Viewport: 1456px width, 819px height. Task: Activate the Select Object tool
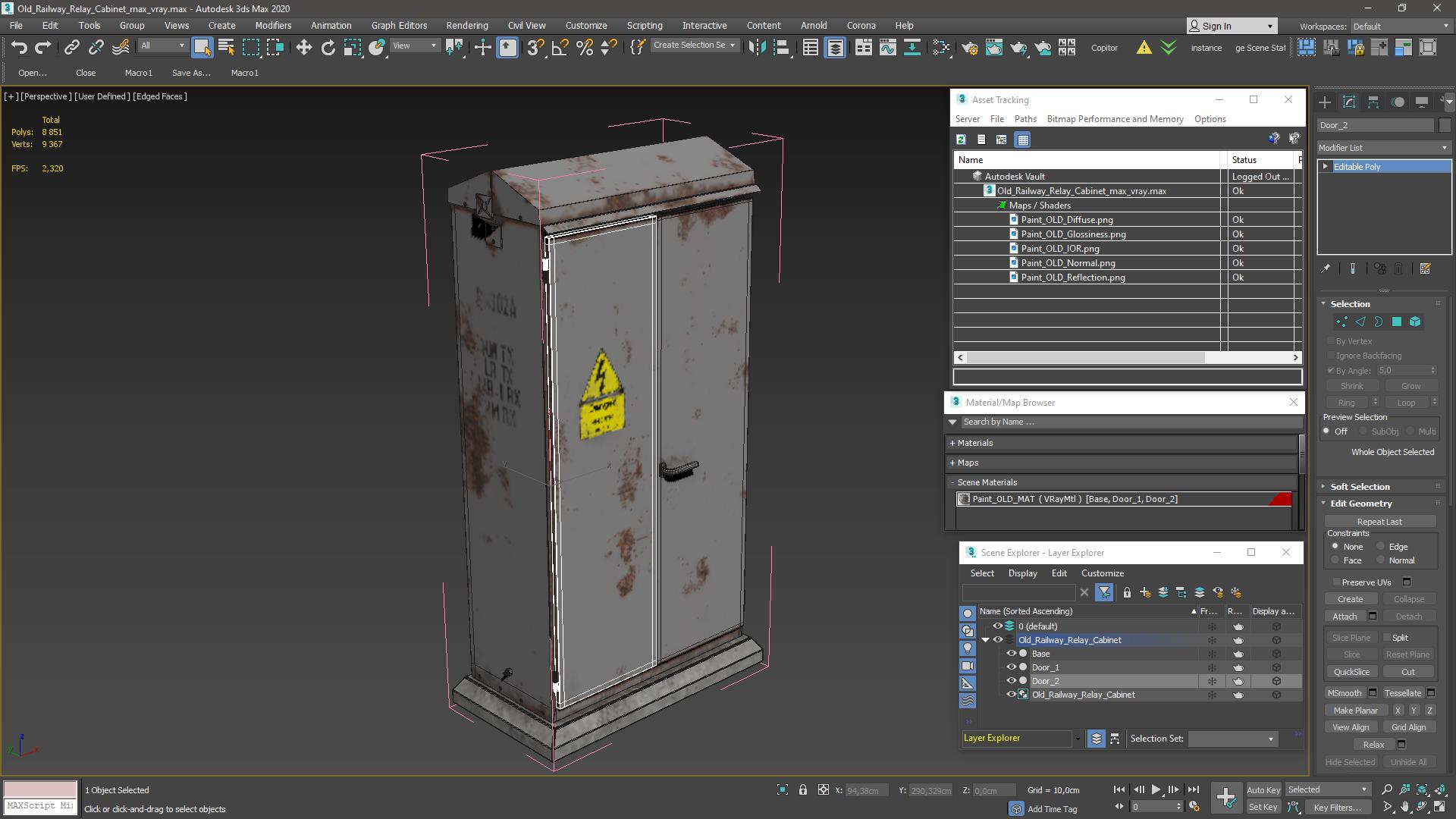click(x=202, y=47)
